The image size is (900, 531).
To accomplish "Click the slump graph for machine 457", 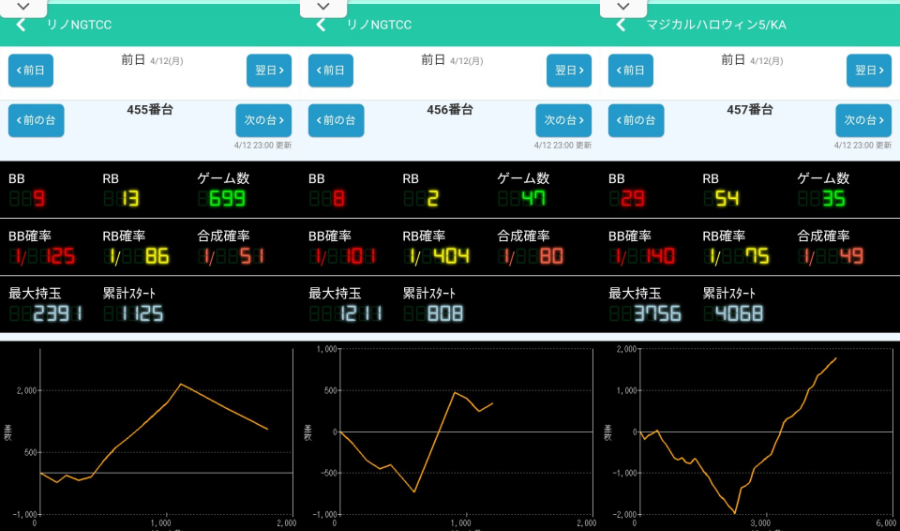I will 760,432.
